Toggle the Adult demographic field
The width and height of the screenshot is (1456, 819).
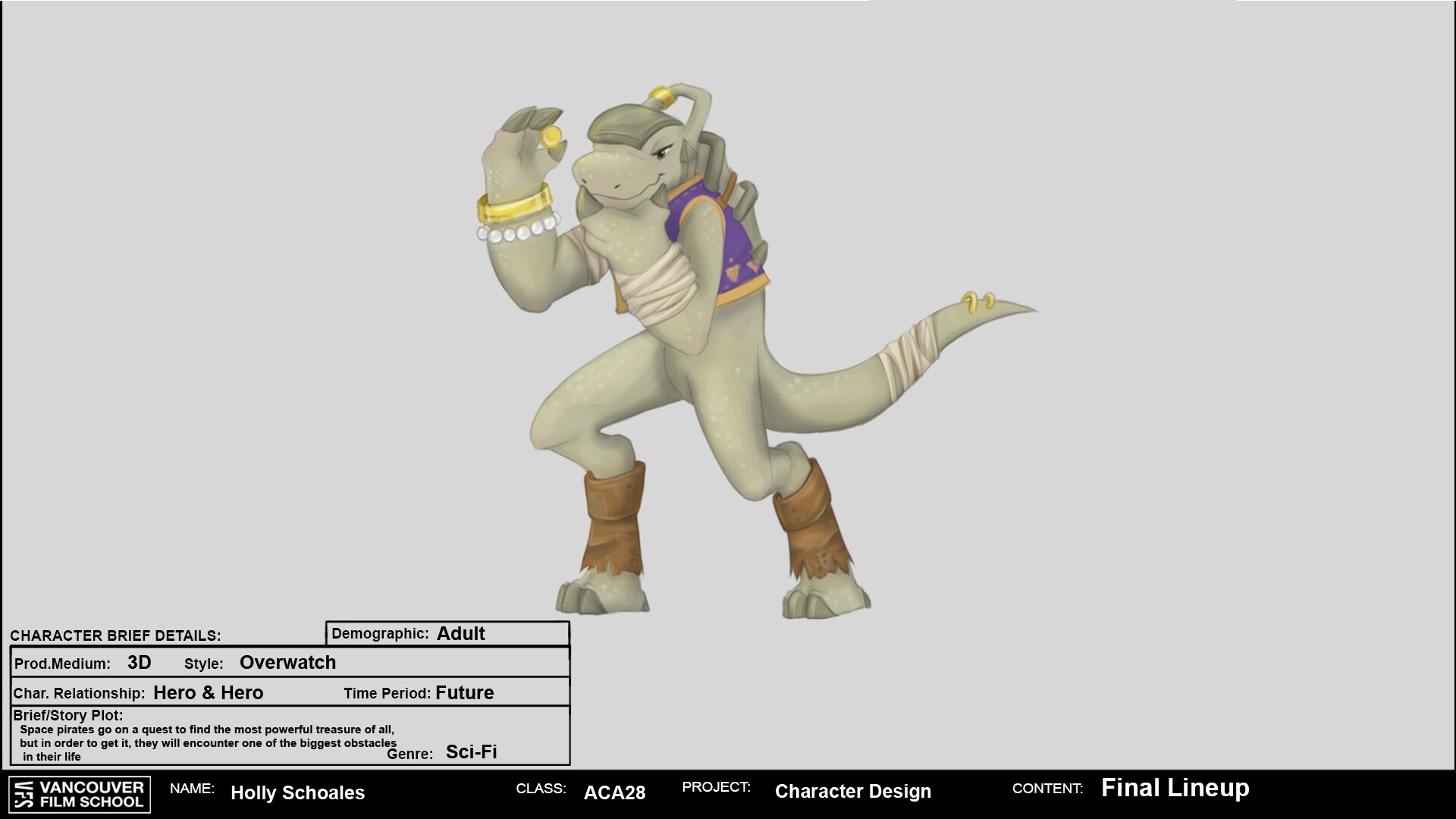(x=460, y=634)
